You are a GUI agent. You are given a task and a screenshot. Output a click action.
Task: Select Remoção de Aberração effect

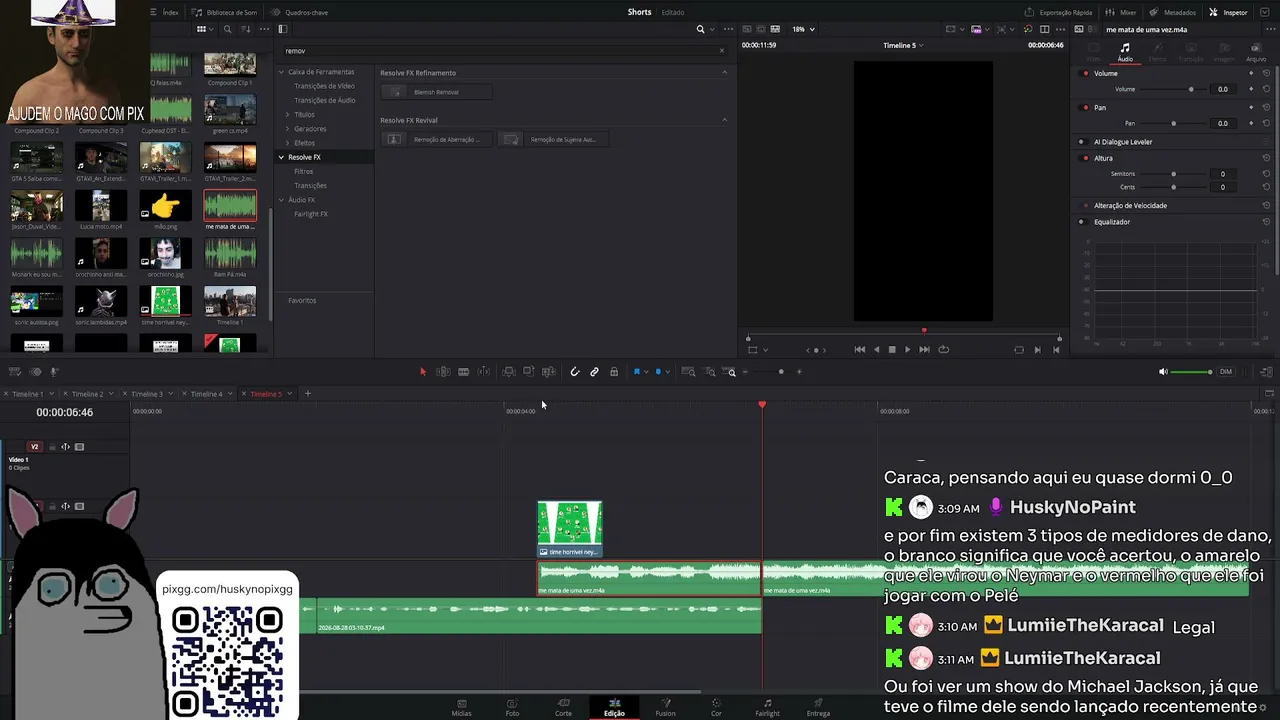[436, 139]
